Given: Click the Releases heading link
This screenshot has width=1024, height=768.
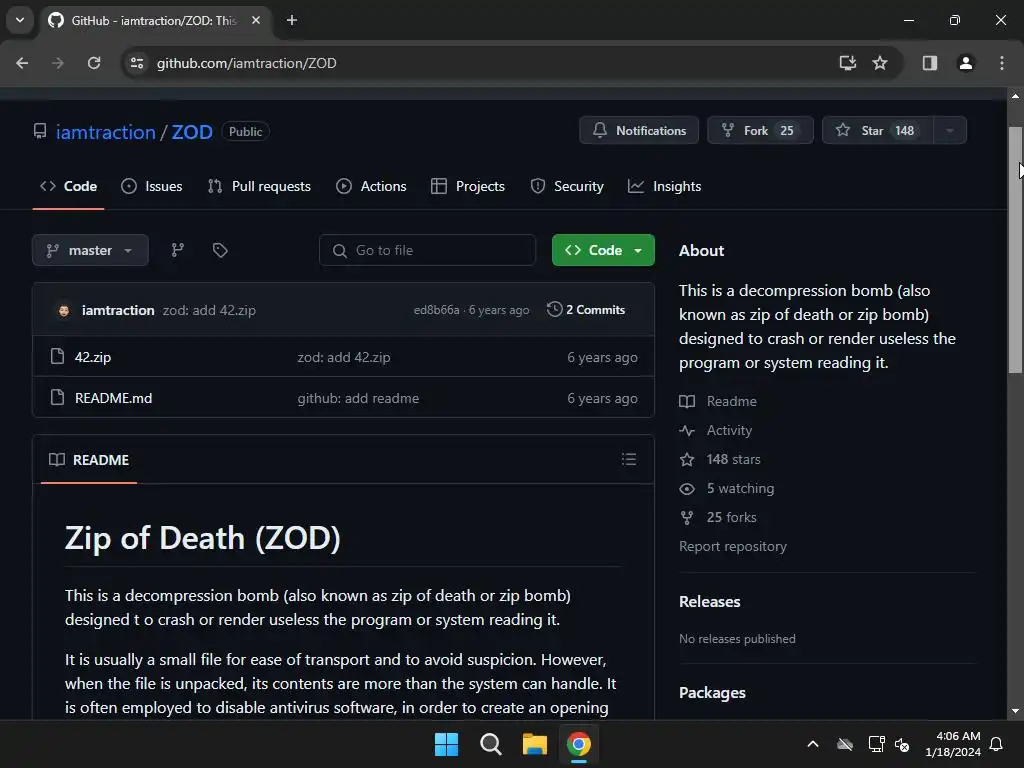Looking at the screenshot, I should [x=710, y=601].
